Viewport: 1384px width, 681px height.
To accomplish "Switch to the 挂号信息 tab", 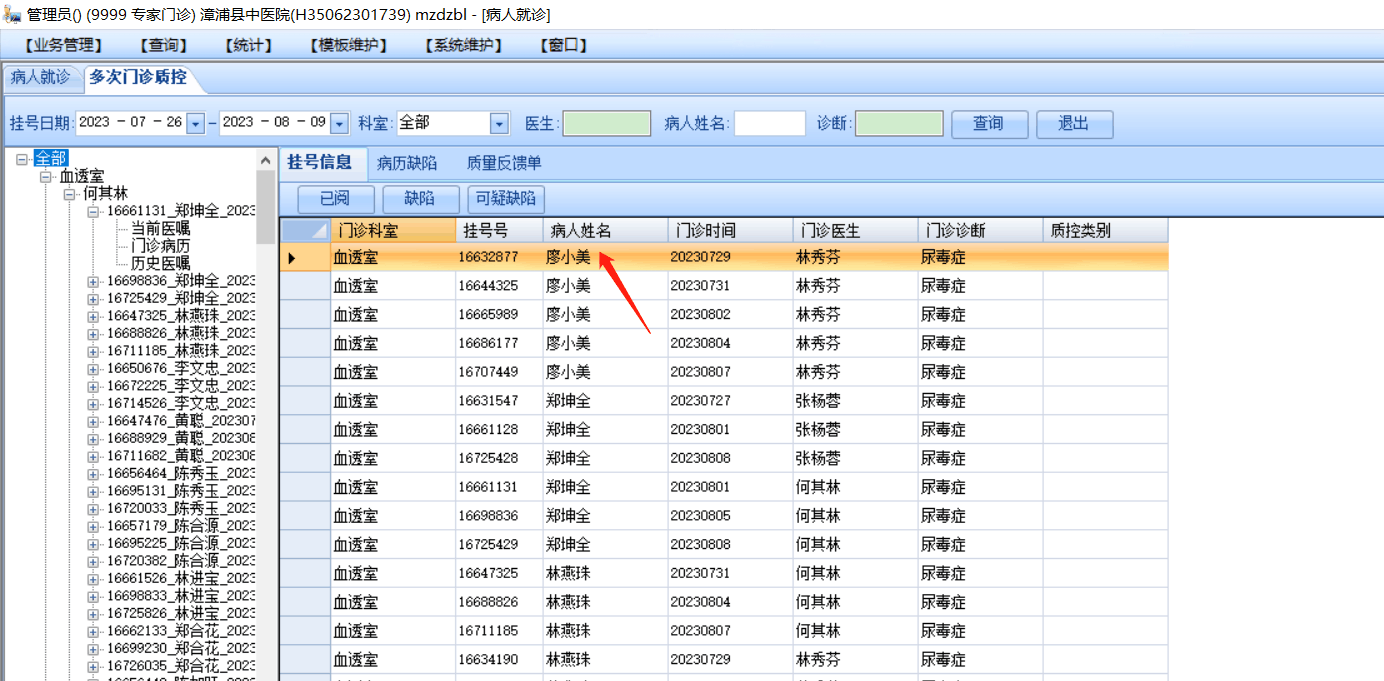I will coord(319,163).
